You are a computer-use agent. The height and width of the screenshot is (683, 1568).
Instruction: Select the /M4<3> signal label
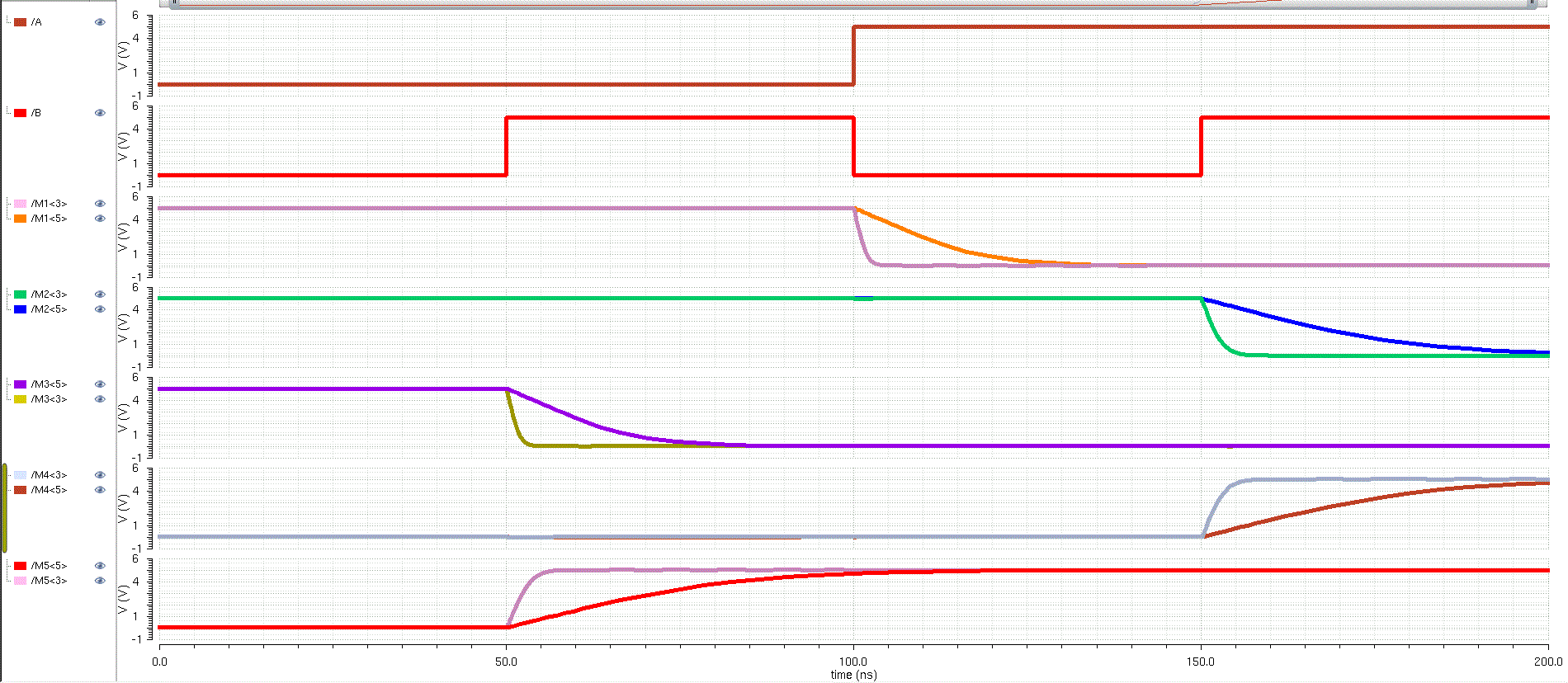coord(49,475)
